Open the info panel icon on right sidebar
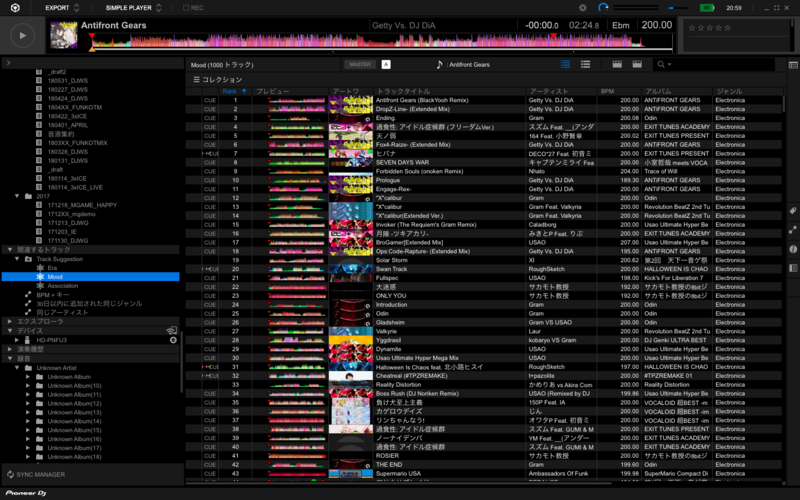800x500 pixels. 793,249
